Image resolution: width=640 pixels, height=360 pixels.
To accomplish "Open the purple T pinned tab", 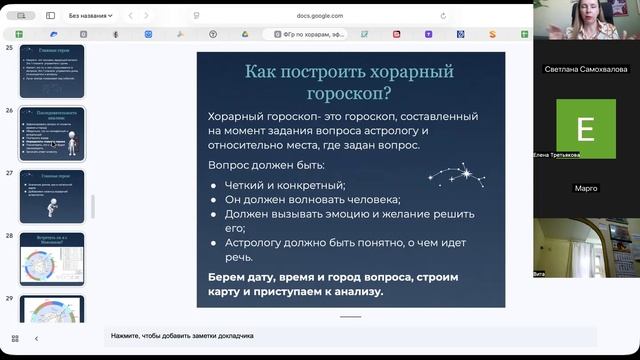I will point(428,34).
